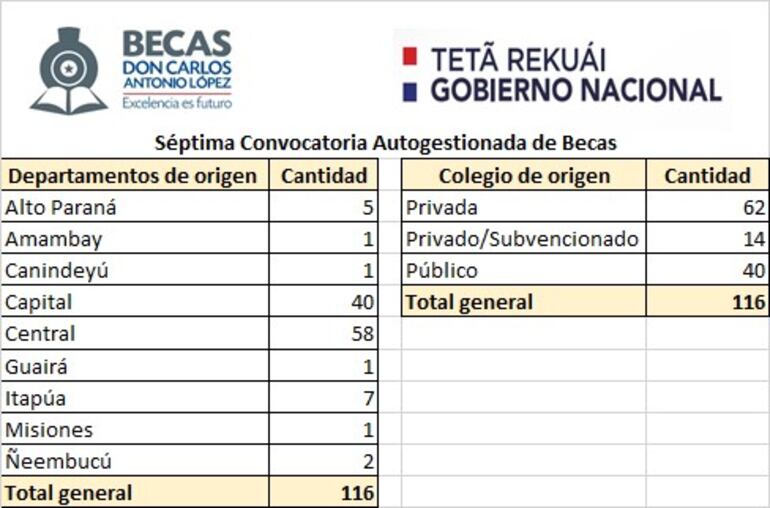Select the Central quantity value 58
Viewport: 770px width, 508px height.
tap(323, 334)
